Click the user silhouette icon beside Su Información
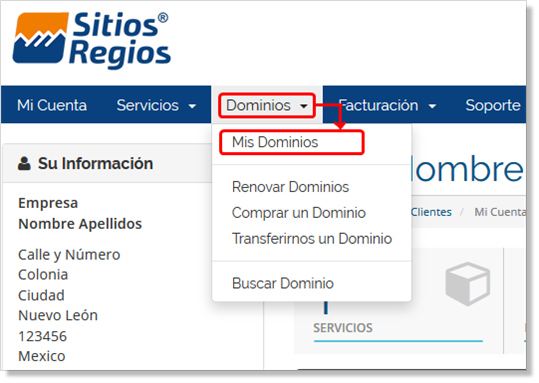This screenshot has height=383, width=539. pos(24,164)
